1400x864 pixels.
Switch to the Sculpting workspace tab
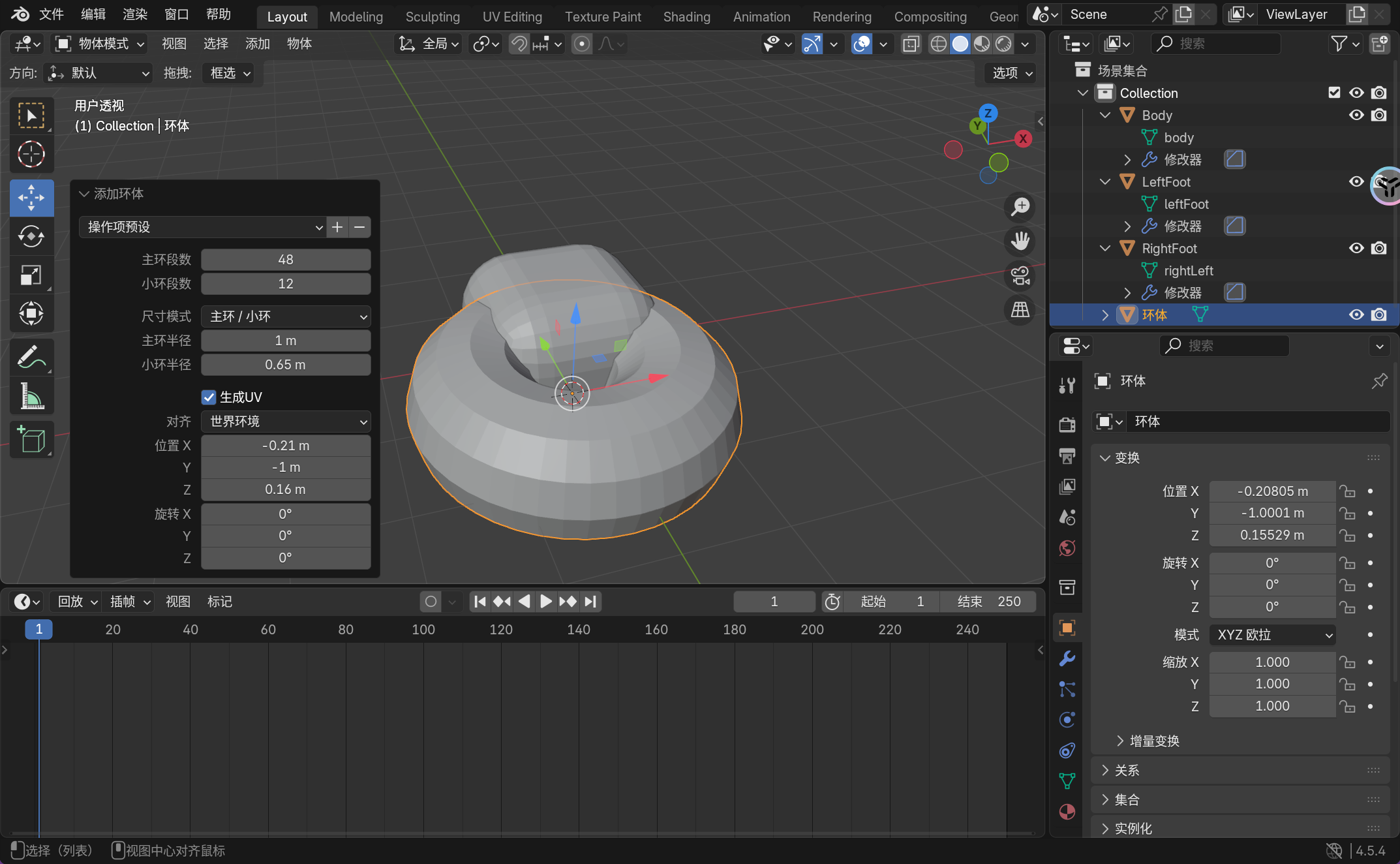pyautogui.click(x=433, y=17)
